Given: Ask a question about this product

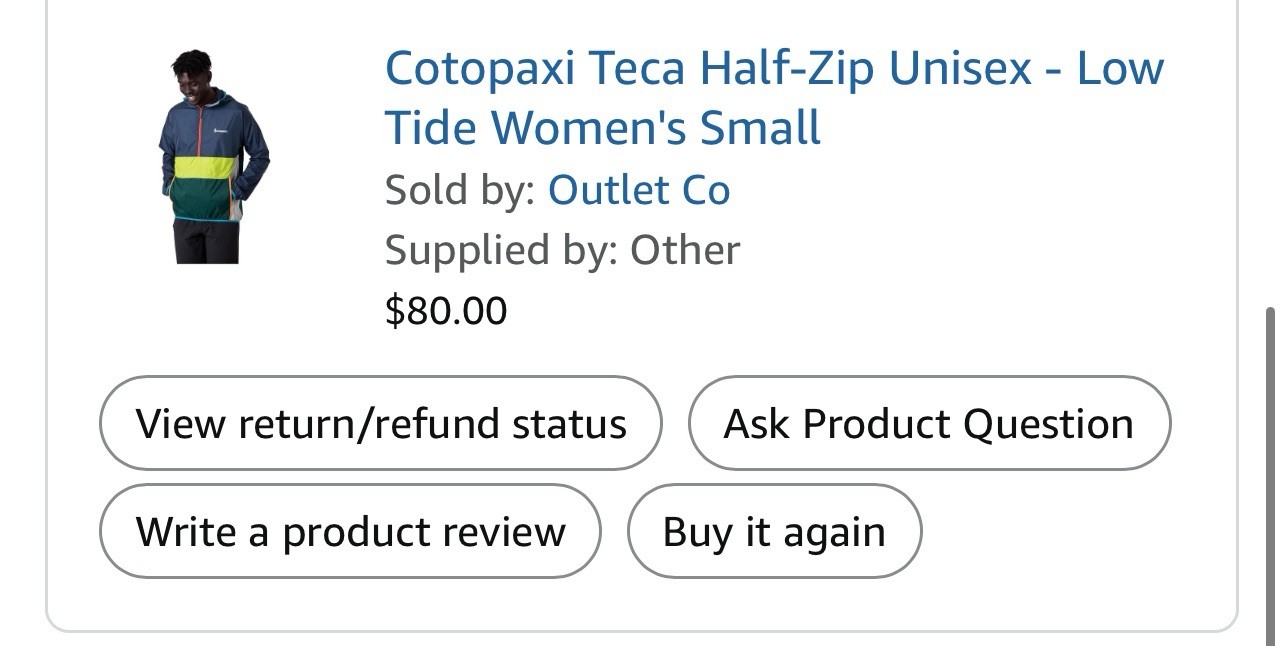Looking at the screenshot, I should pos(928,424).
